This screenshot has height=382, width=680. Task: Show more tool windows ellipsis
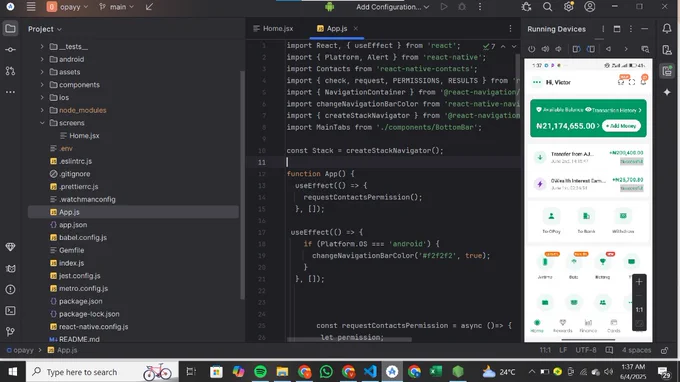click(x=10, y=92)
